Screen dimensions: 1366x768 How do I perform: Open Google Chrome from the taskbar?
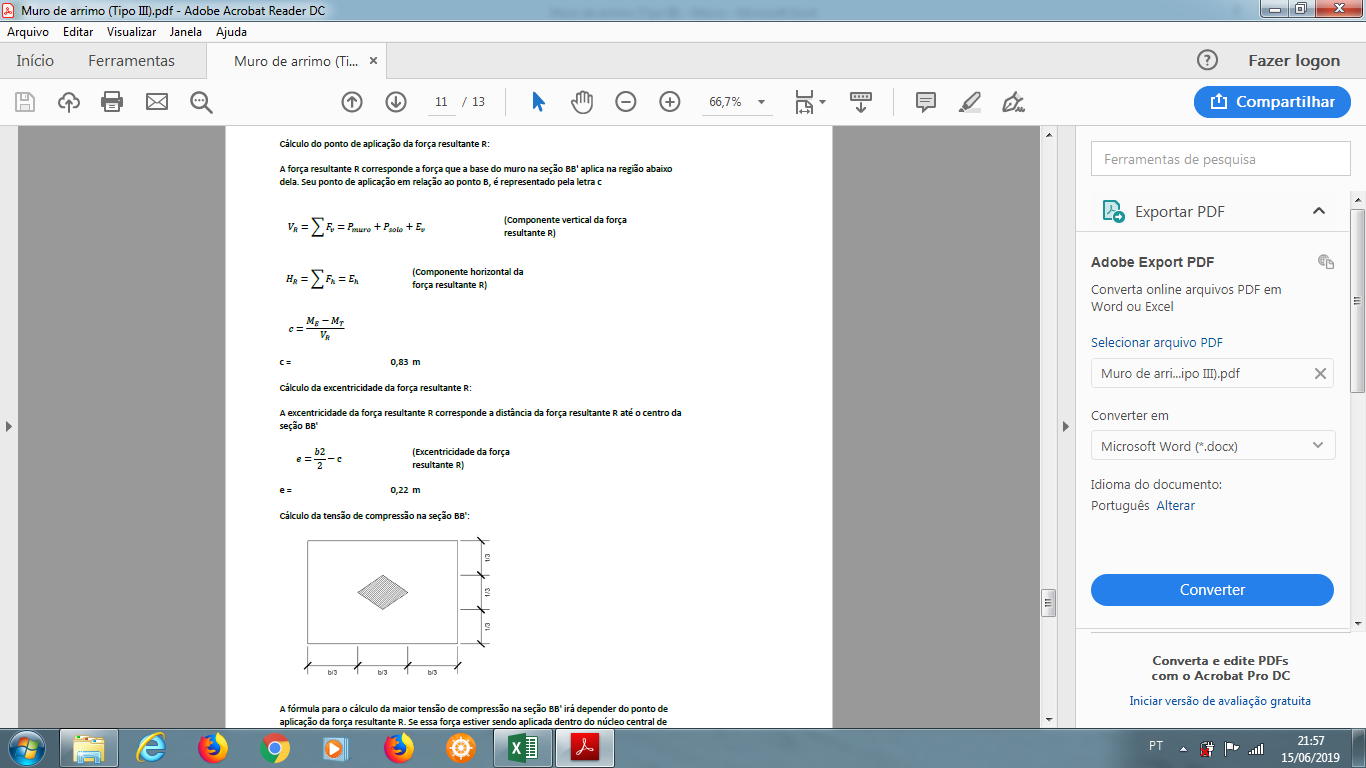pyautogui.click(x=275, y=748)
